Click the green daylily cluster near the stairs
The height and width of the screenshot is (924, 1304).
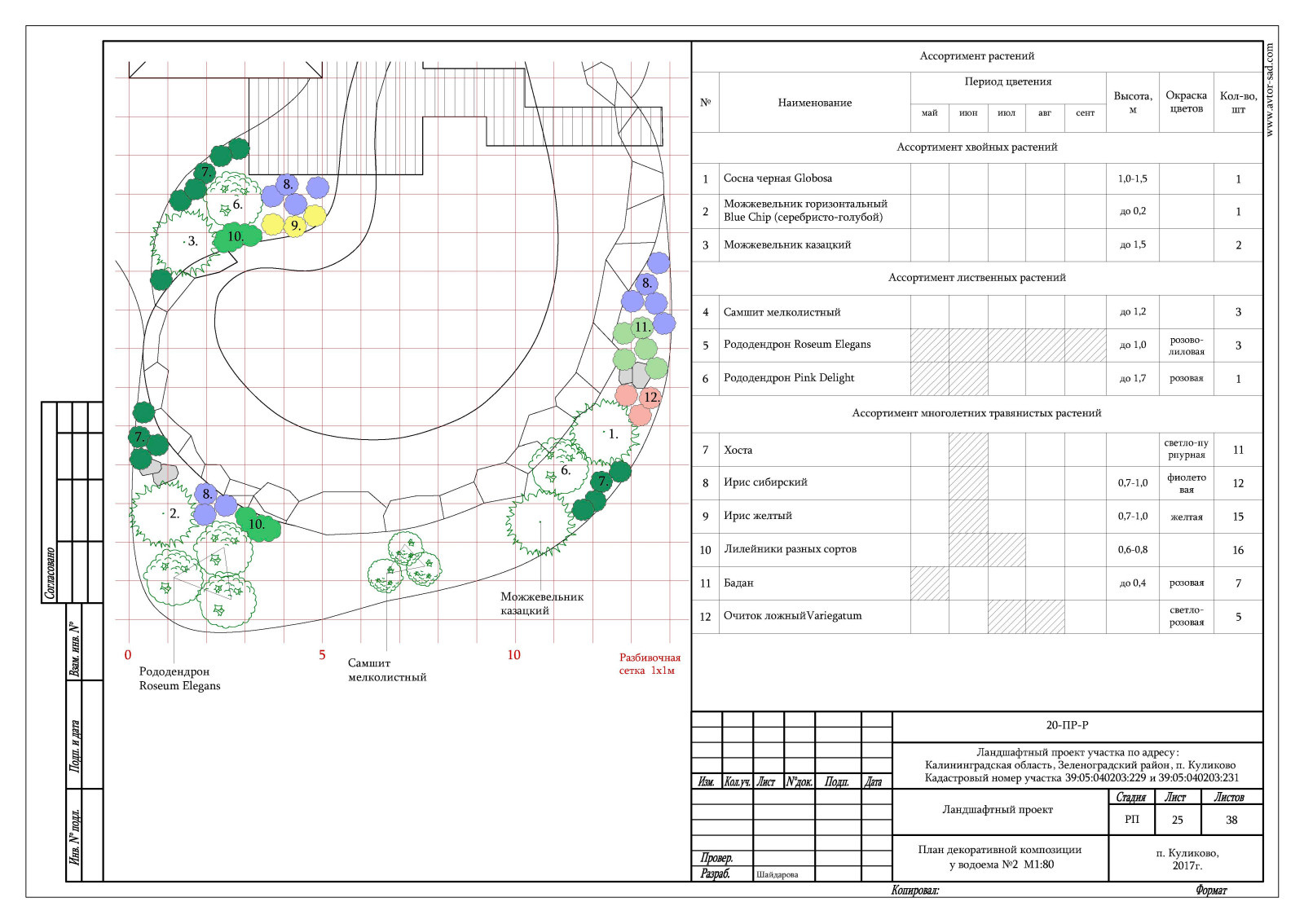coord(237,237)
